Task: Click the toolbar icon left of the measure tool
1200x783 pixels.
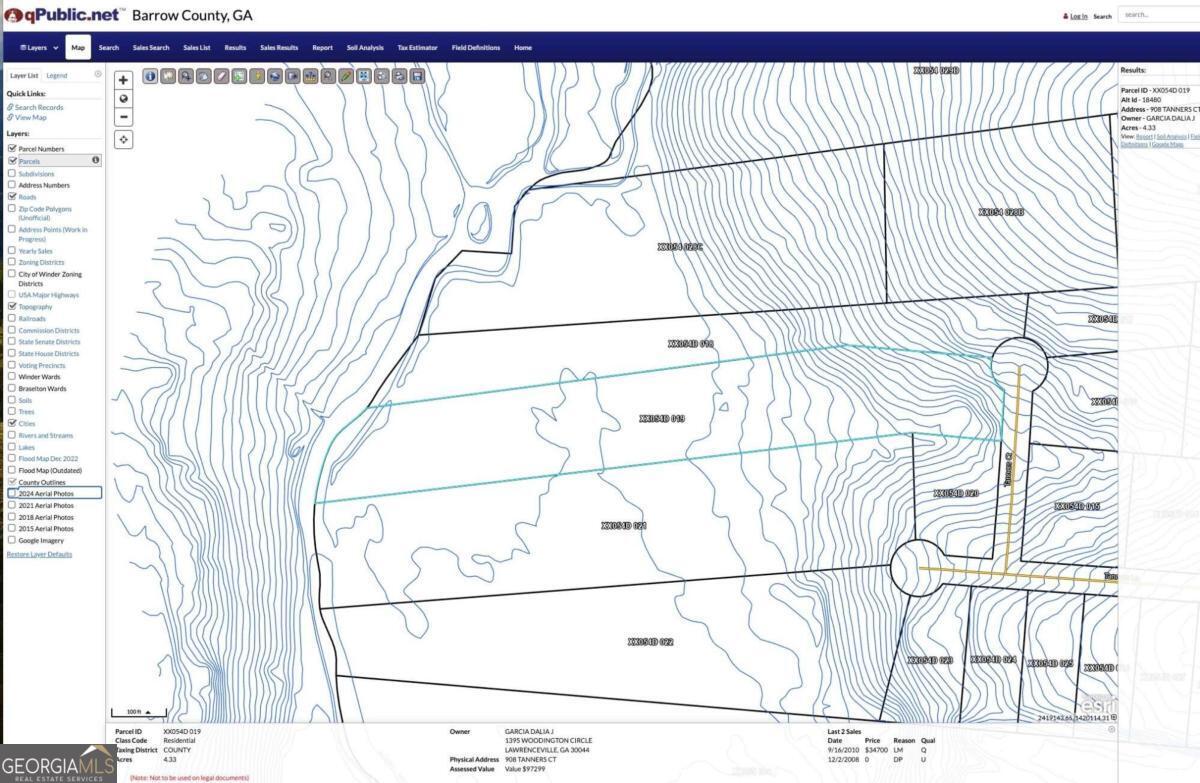Action: (x=292, y=75)
